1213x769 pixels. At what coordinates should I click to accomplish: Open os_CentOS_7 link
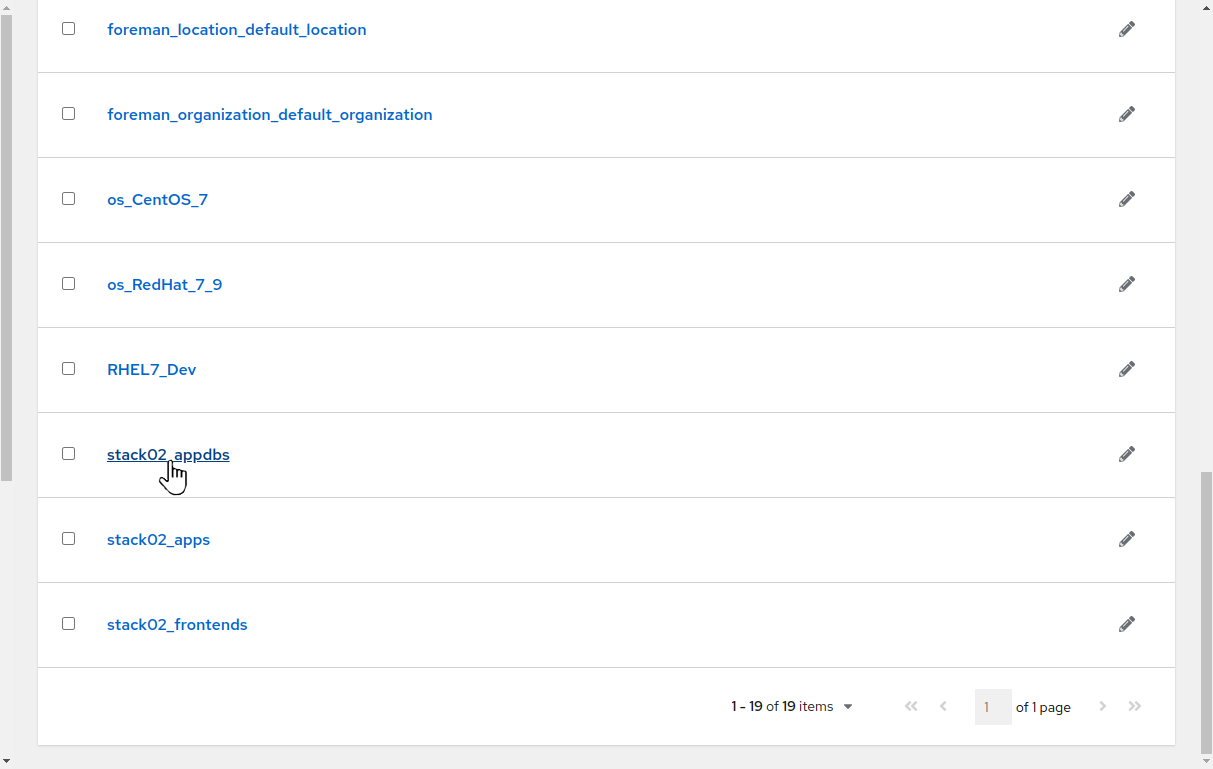(157, 200)
